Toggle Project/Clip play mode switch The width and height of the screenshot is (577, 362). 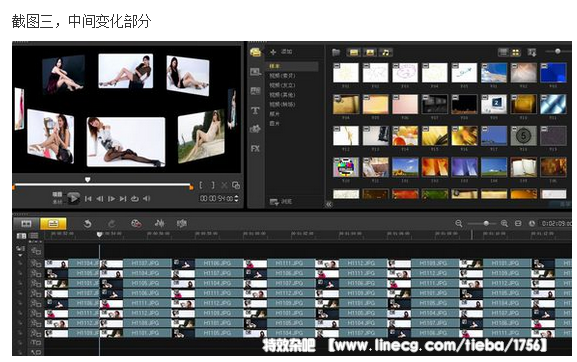click(57, 198)
